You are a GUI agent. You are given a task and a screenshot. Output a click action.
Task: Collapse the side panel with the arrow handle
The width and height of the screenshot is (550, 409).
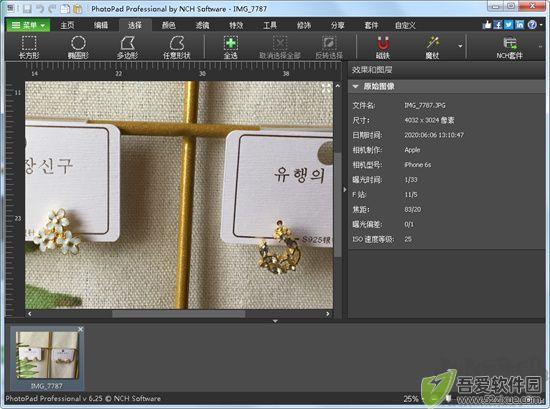tap(344, 190)
